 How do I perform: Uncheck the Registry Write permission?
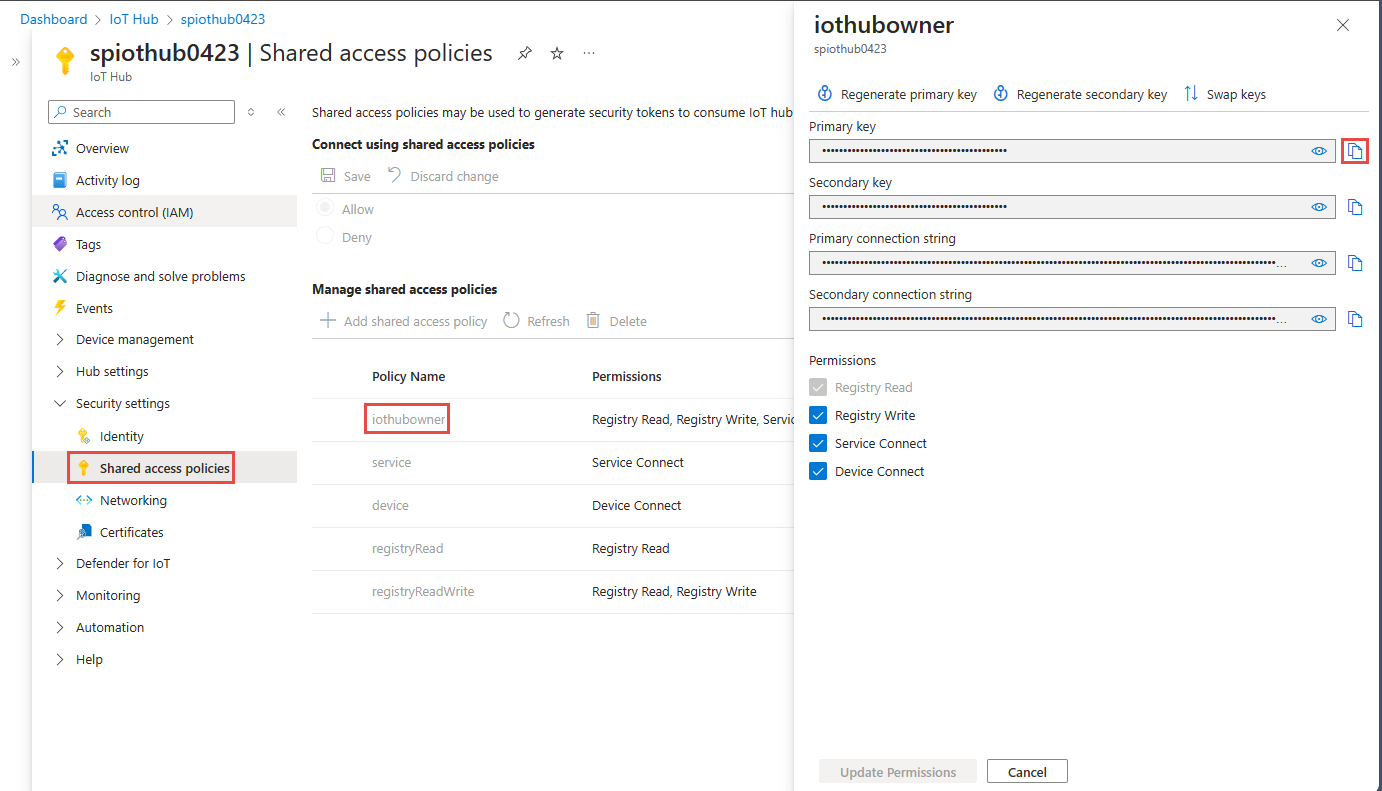[x=818, y=415]
